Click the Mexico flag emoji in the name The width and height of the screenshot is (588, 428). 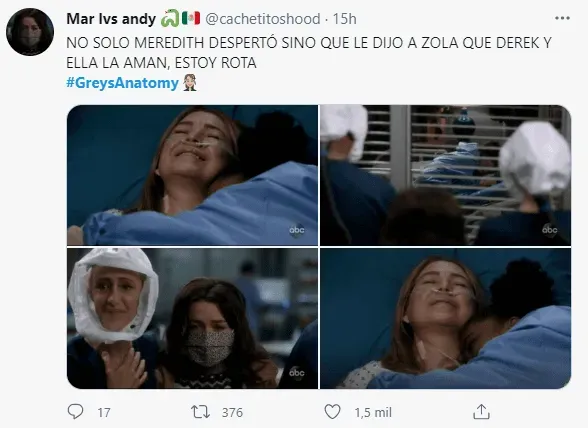click(191, 18)
